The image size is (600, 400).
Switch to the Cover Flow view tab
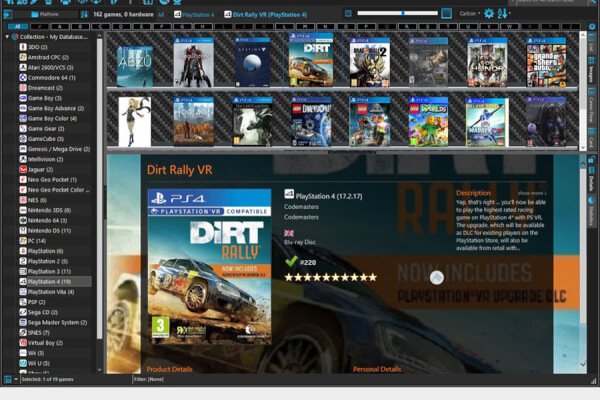click(x=591, y=103)
